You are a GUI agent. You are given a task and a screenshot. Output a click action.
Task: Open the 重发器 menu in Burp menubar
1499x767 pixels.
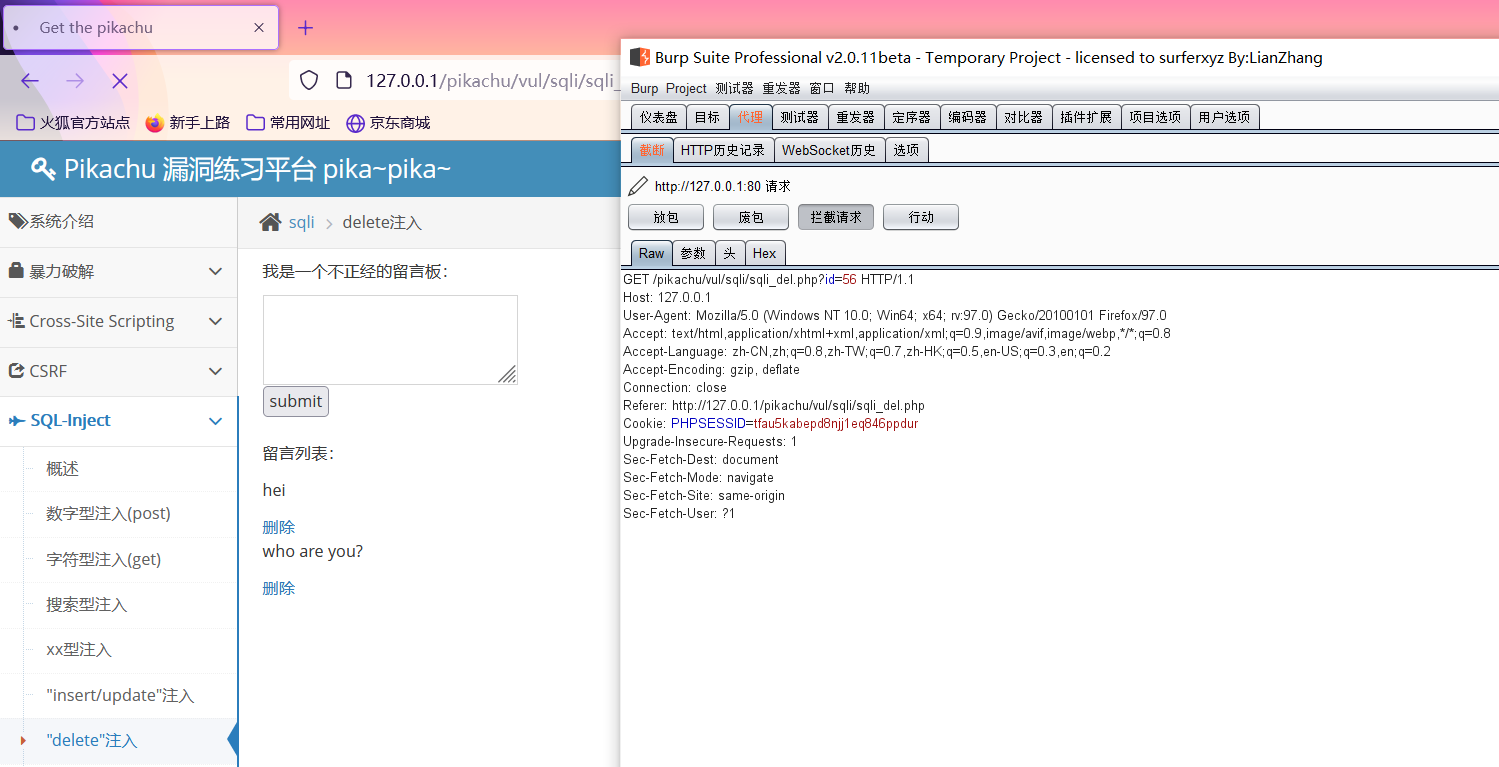pos(782,88)
